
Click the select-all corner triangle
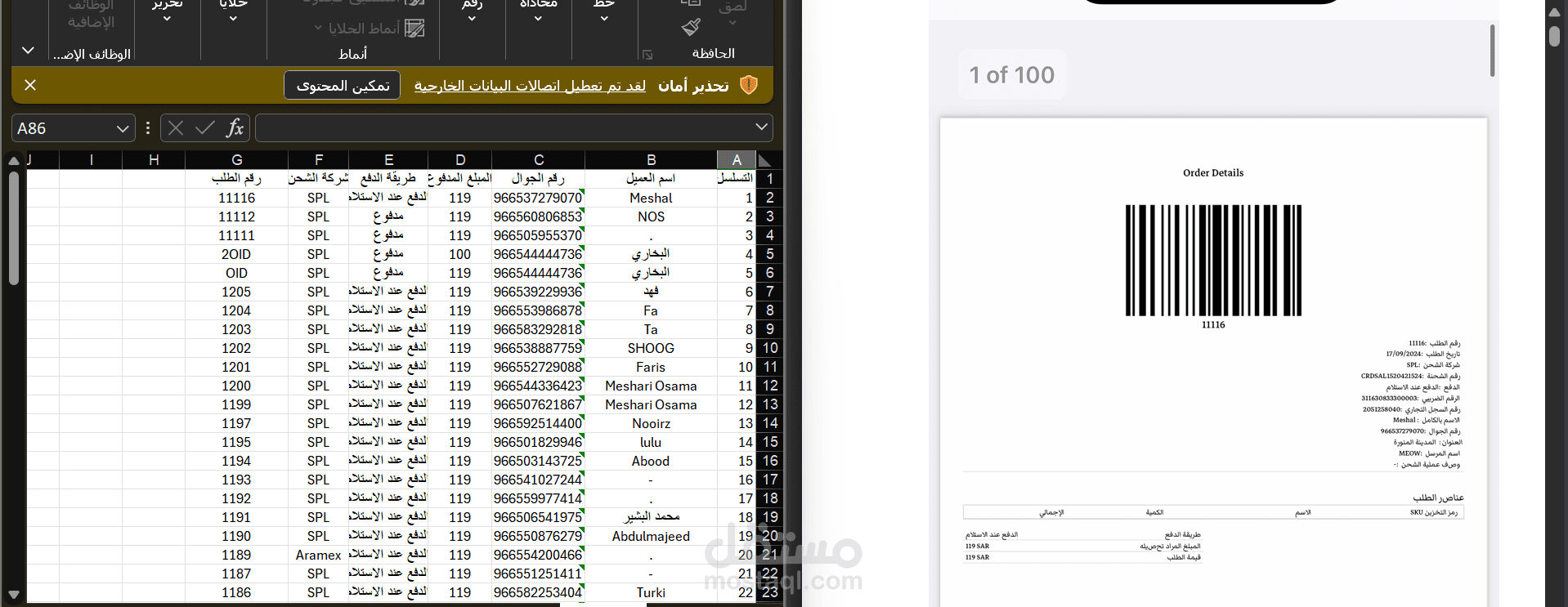coord(764,160)
